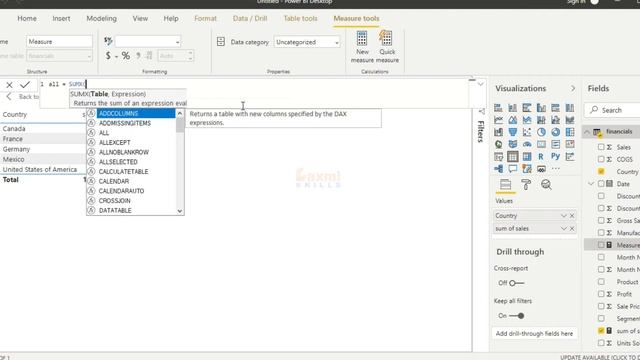
Task: Select the Stacked bar chart visual
Action: coord(498,108)
